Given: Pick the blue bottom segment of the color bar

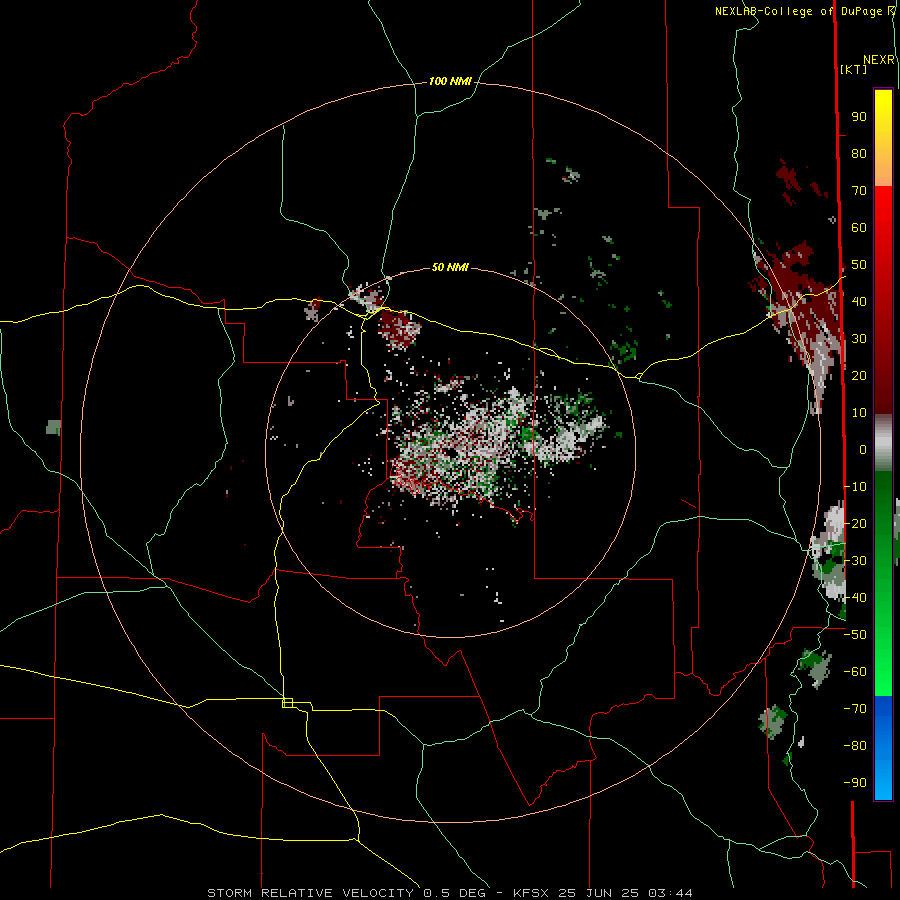Looking at the screenshot, I should [x=883, y=748].
